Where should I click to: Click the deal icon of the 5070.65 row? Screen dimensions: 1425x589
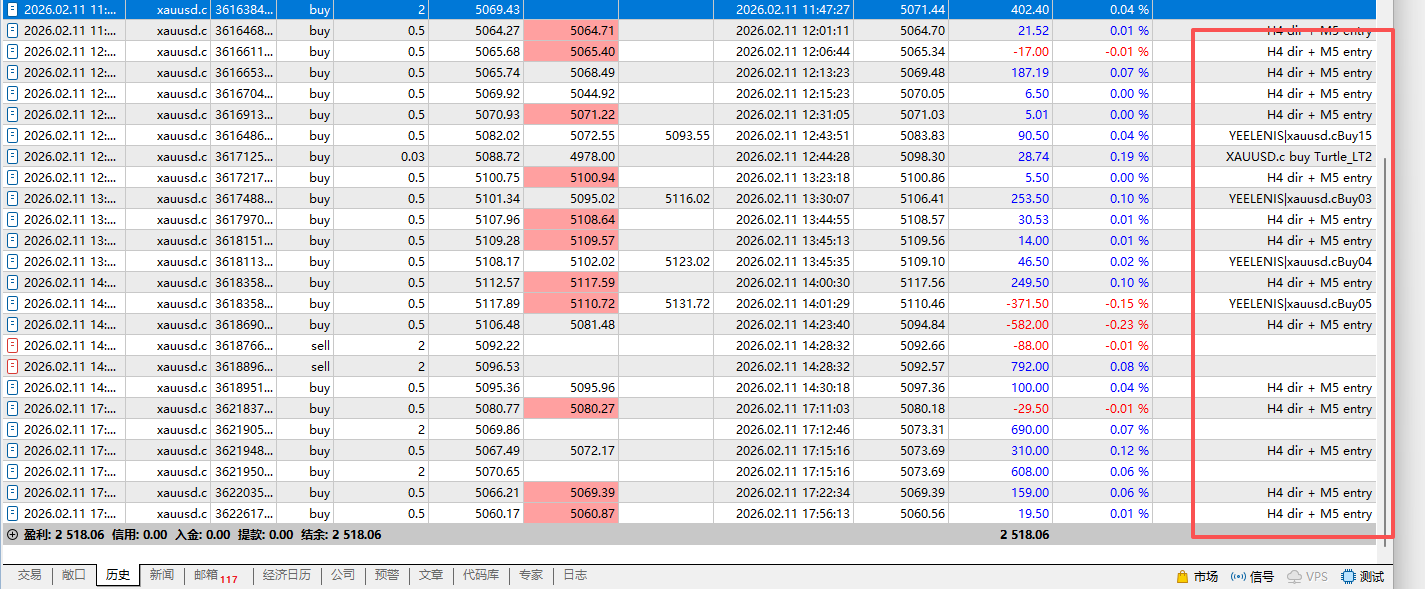click(12, 471)
